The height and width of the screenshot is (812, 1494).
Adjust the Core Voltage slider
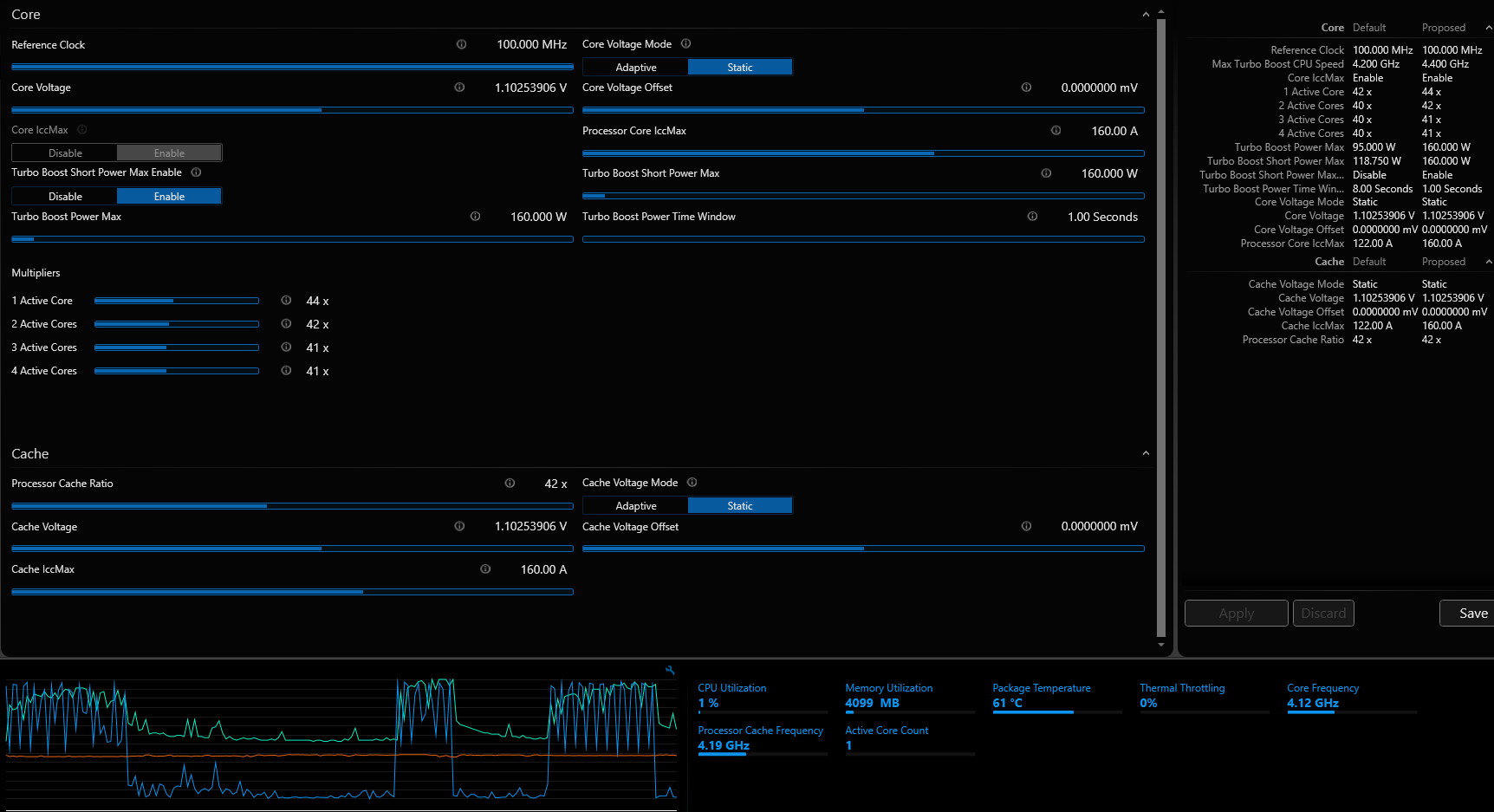(292, 110)
